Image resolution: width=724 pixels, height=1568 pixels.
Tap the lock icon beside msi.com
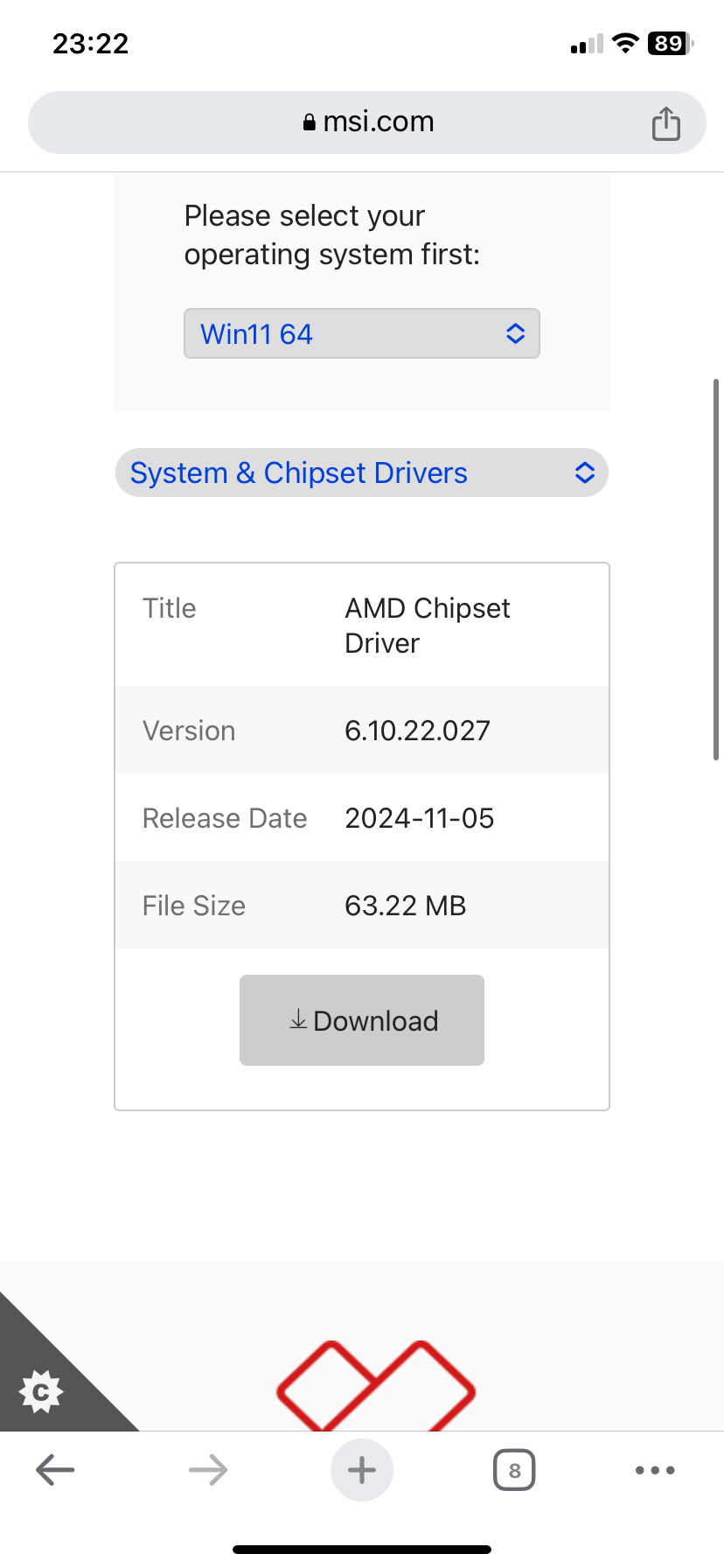click(309, 122)
